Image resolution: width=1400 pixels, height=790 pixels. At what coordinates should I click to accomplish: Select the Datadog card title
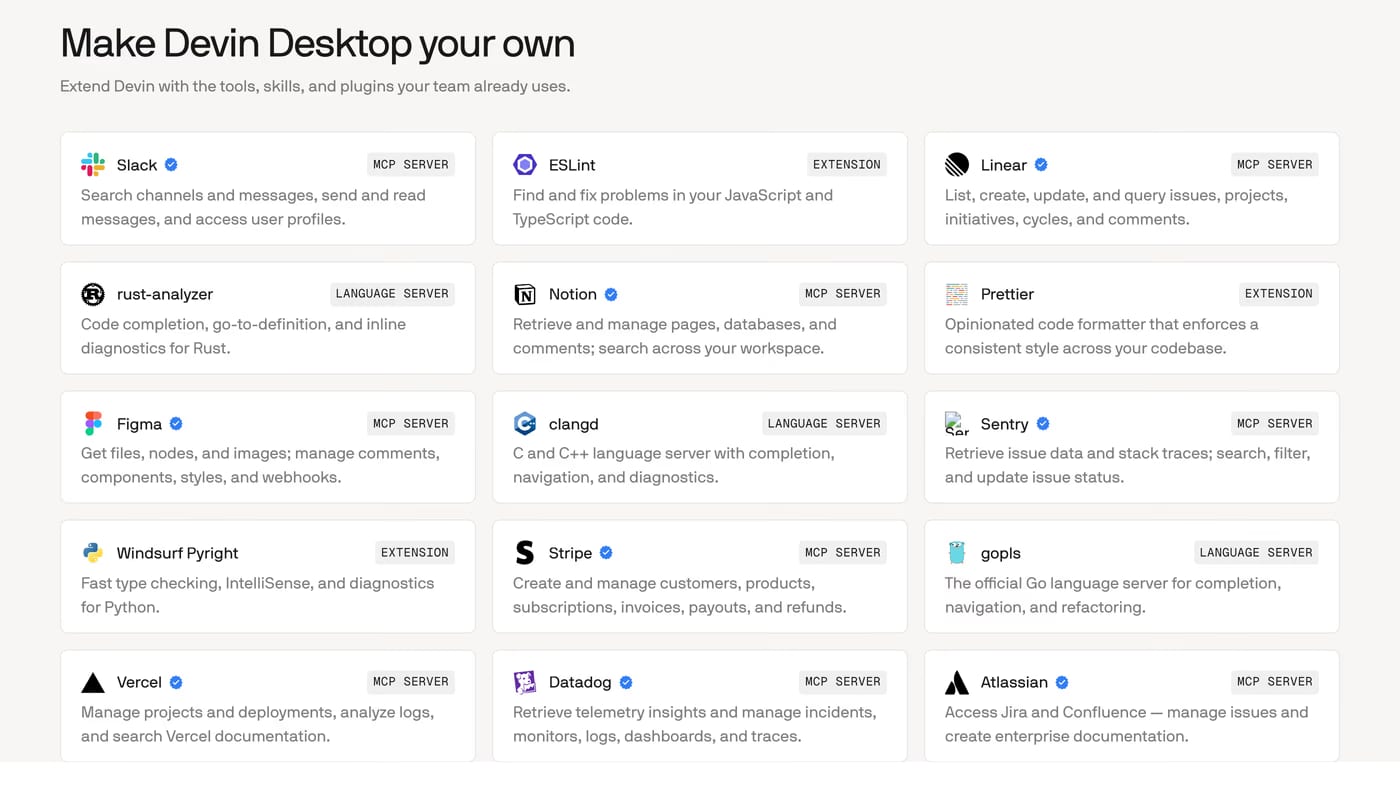click(x=580, y=682)
